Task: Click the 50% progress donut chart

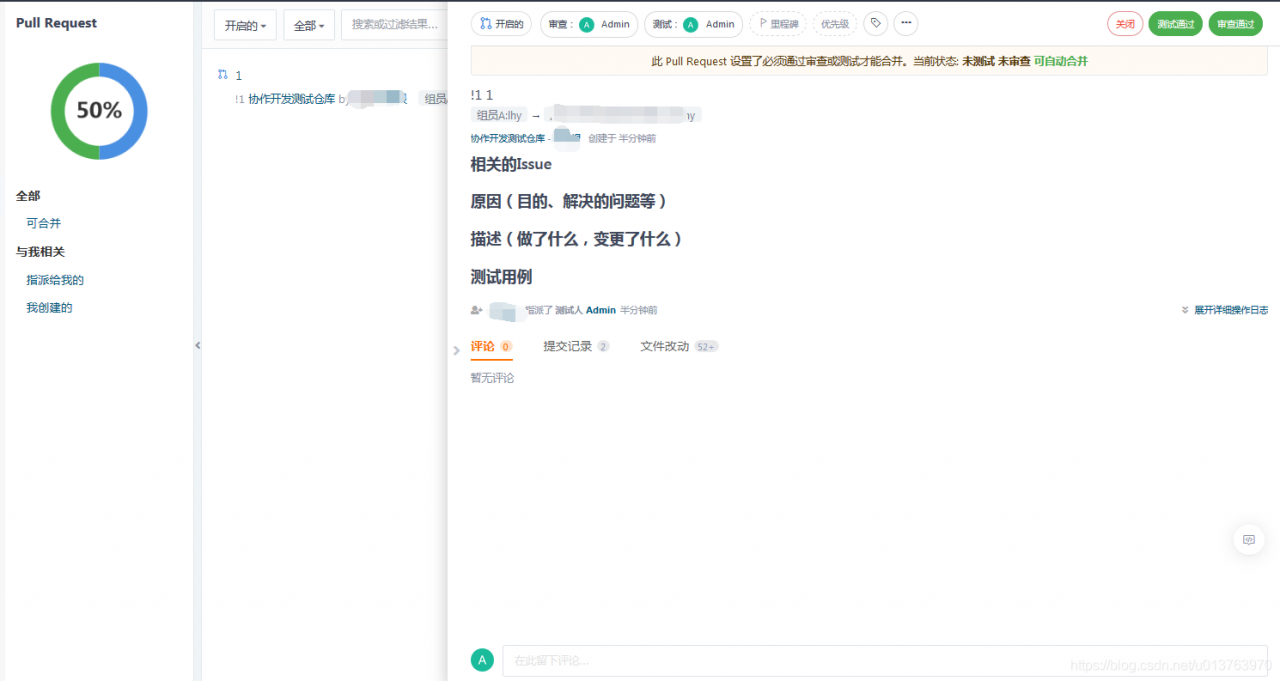Action: click(98, 110)
